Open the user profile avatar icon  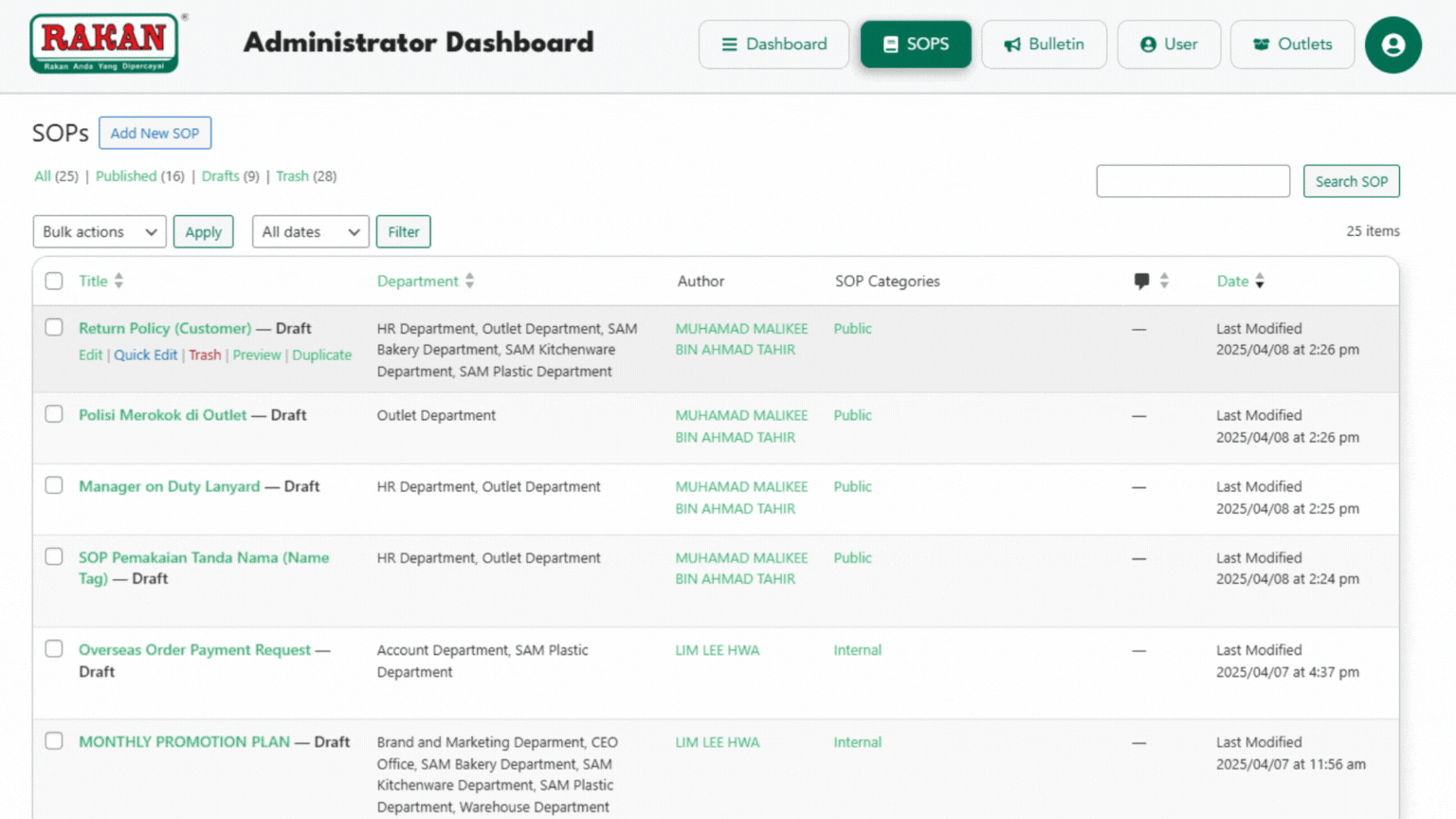pos(1392,45)
